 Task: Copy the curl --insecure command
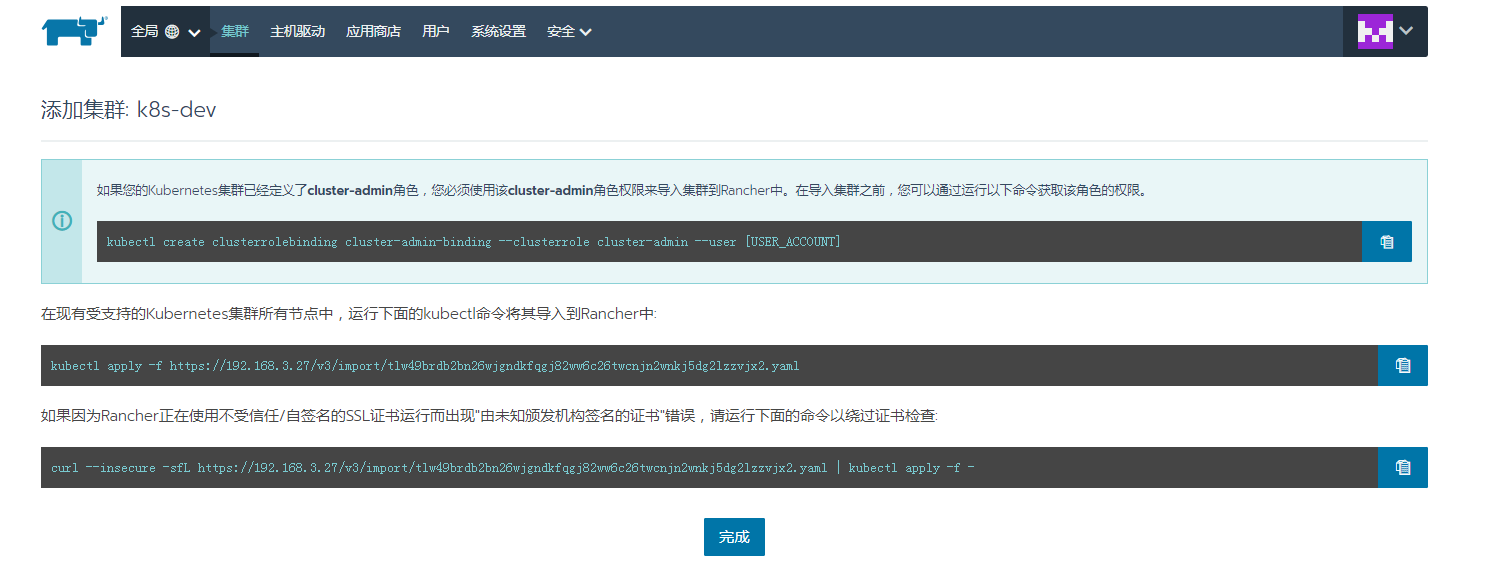coord(1402,468)
